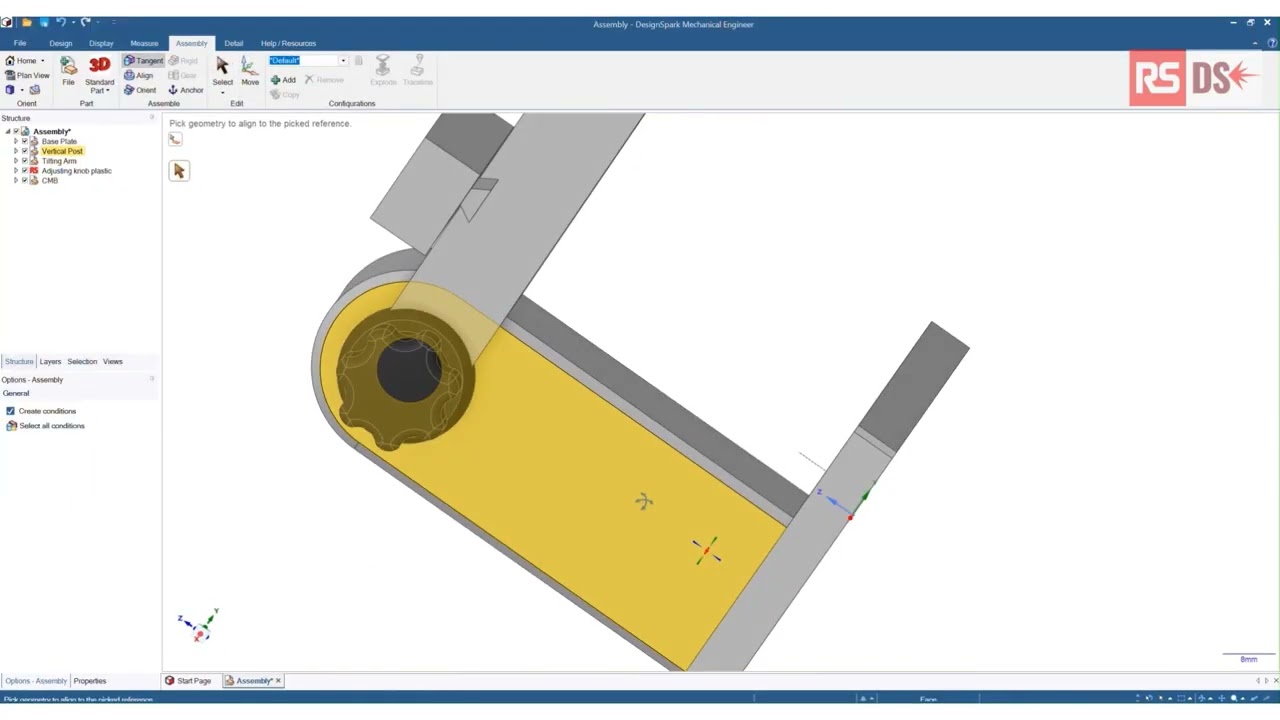Click the Assembly root document icon
1280x720 pixels.
(x=26, y=131)
